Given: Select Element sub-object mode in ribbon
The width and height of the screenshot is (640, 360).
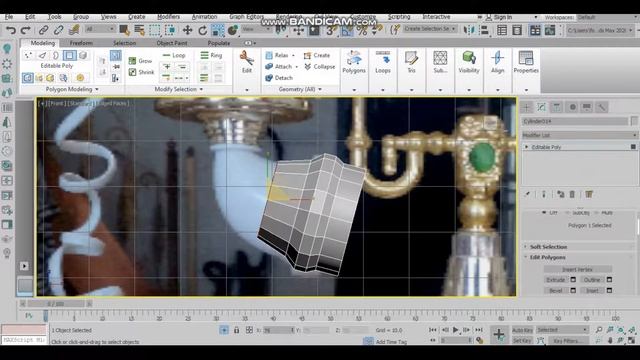Looking at the screenshot, I should point(83,55).
